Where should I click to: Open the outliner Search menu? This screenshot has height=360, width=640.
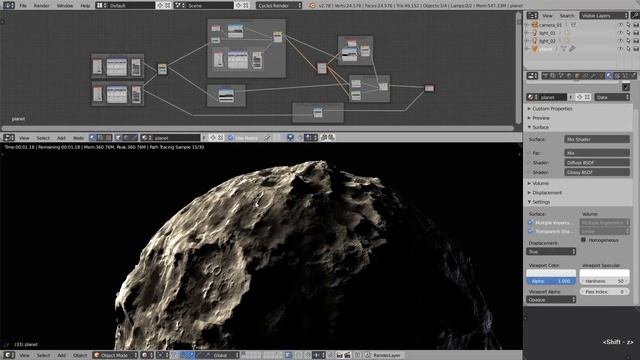coord(567,16)
